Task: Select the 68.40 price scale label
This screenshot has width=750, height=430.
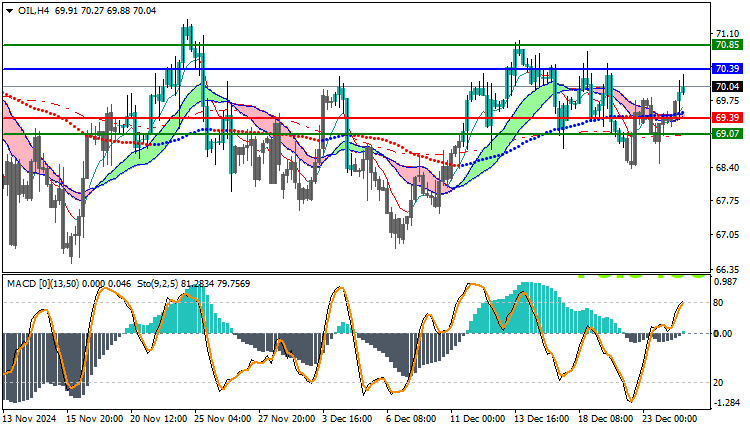Action: (727, 167)
